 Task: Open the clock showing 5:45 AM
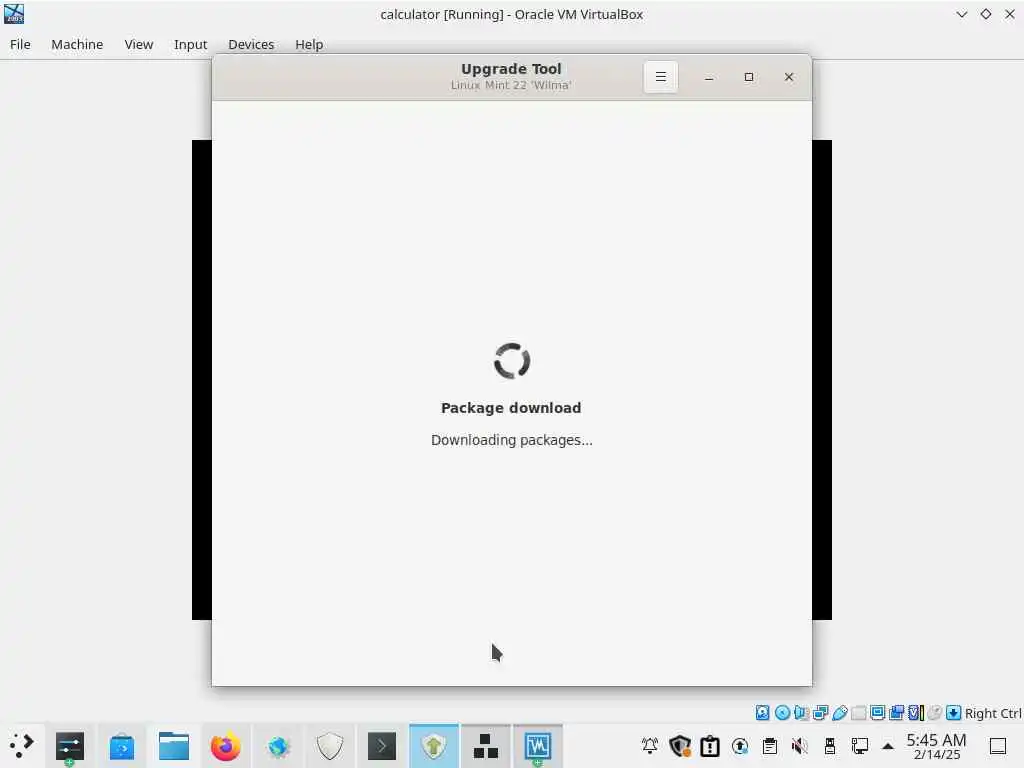tap(936, 746)
